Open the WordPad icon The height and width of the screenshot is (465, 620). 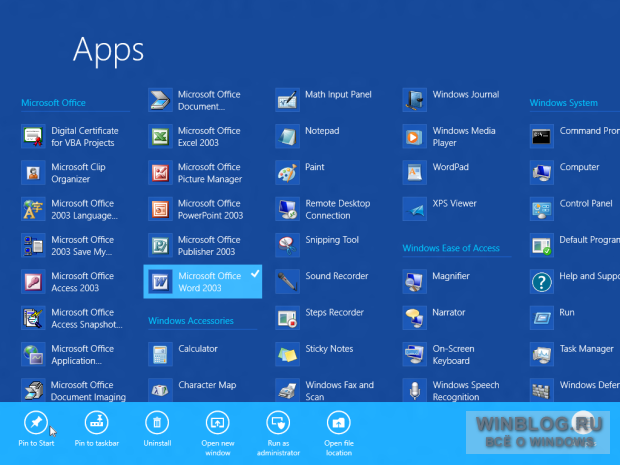(415, 173)
